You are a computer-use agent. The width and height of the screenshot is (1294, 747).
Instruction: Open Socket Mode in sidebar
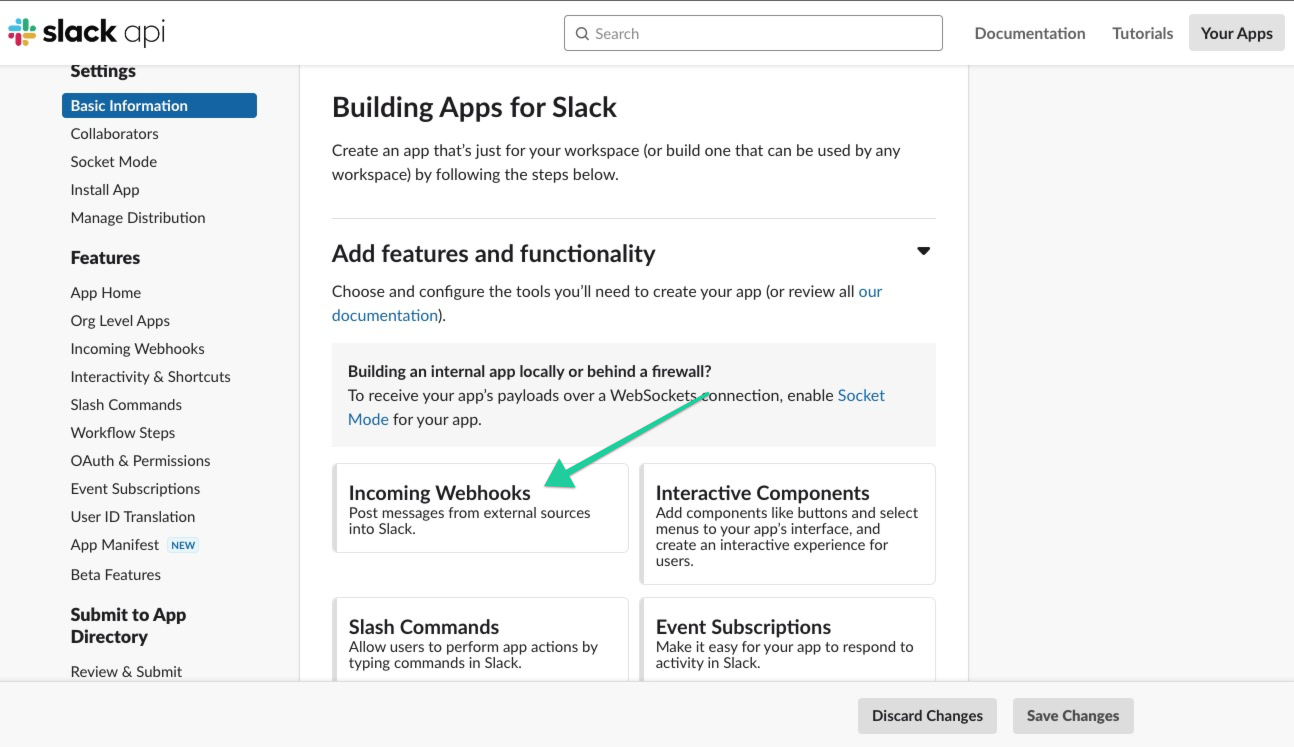click(x=113, y=161)
